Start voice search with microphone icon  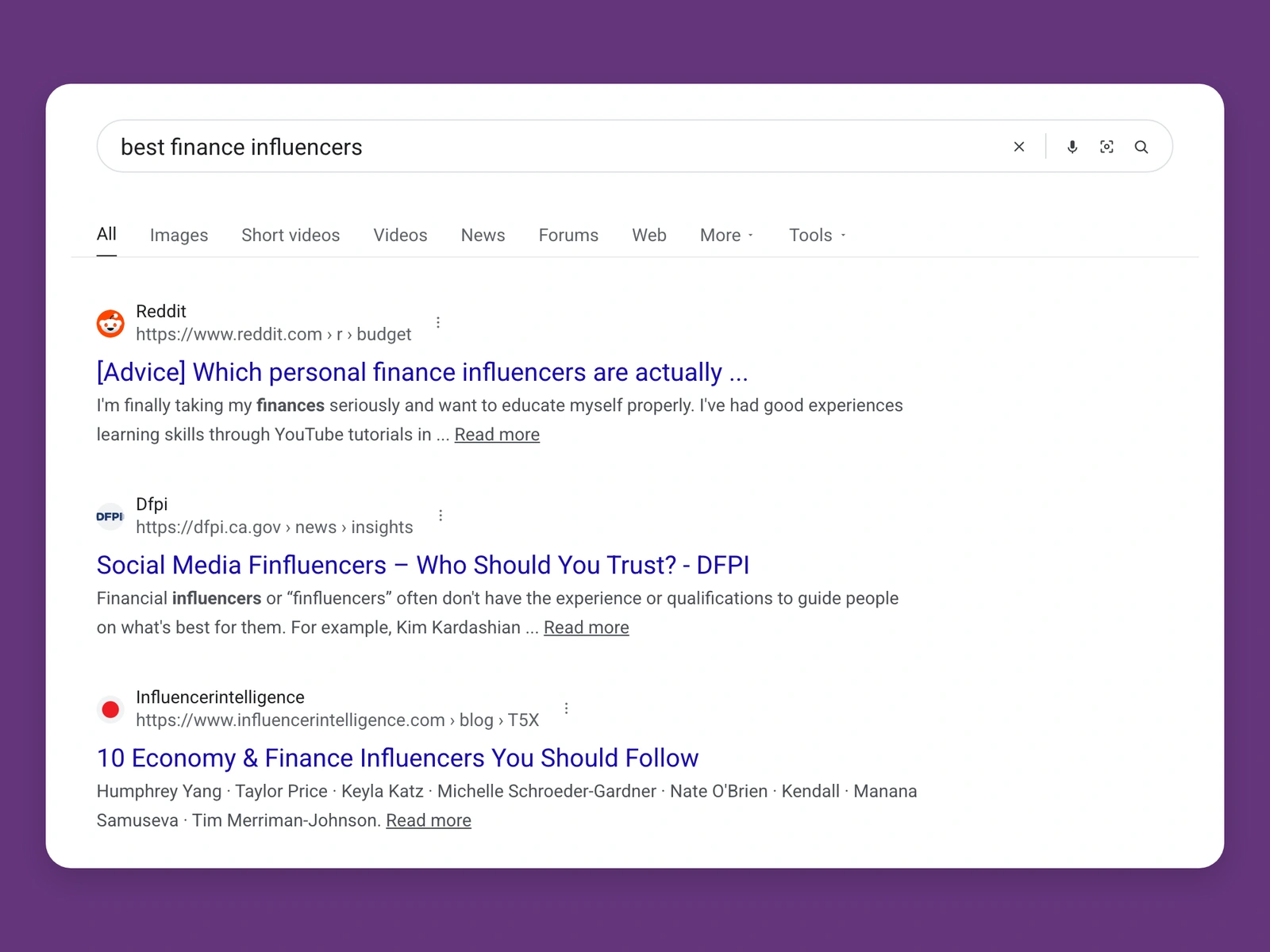1072,147
